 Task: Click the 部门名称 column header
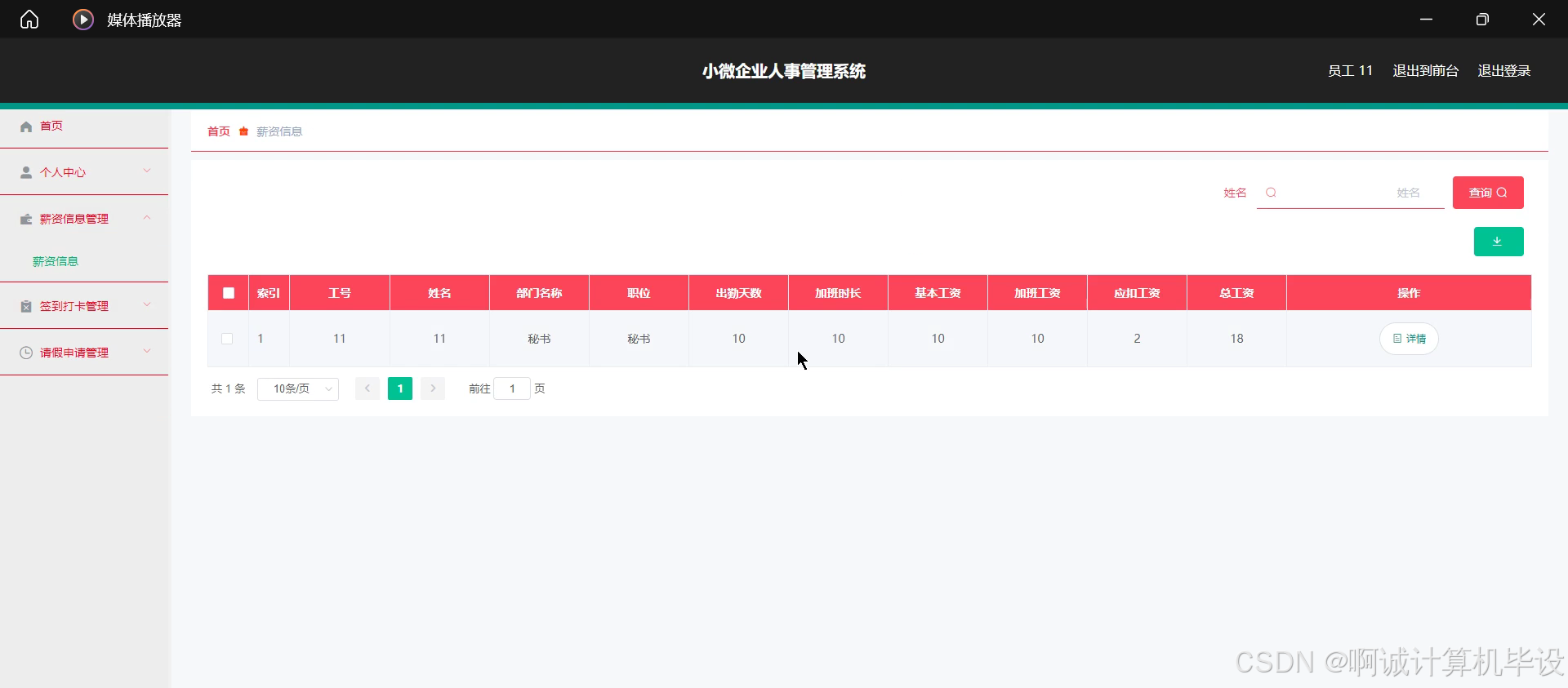click(x=539, y=293)
